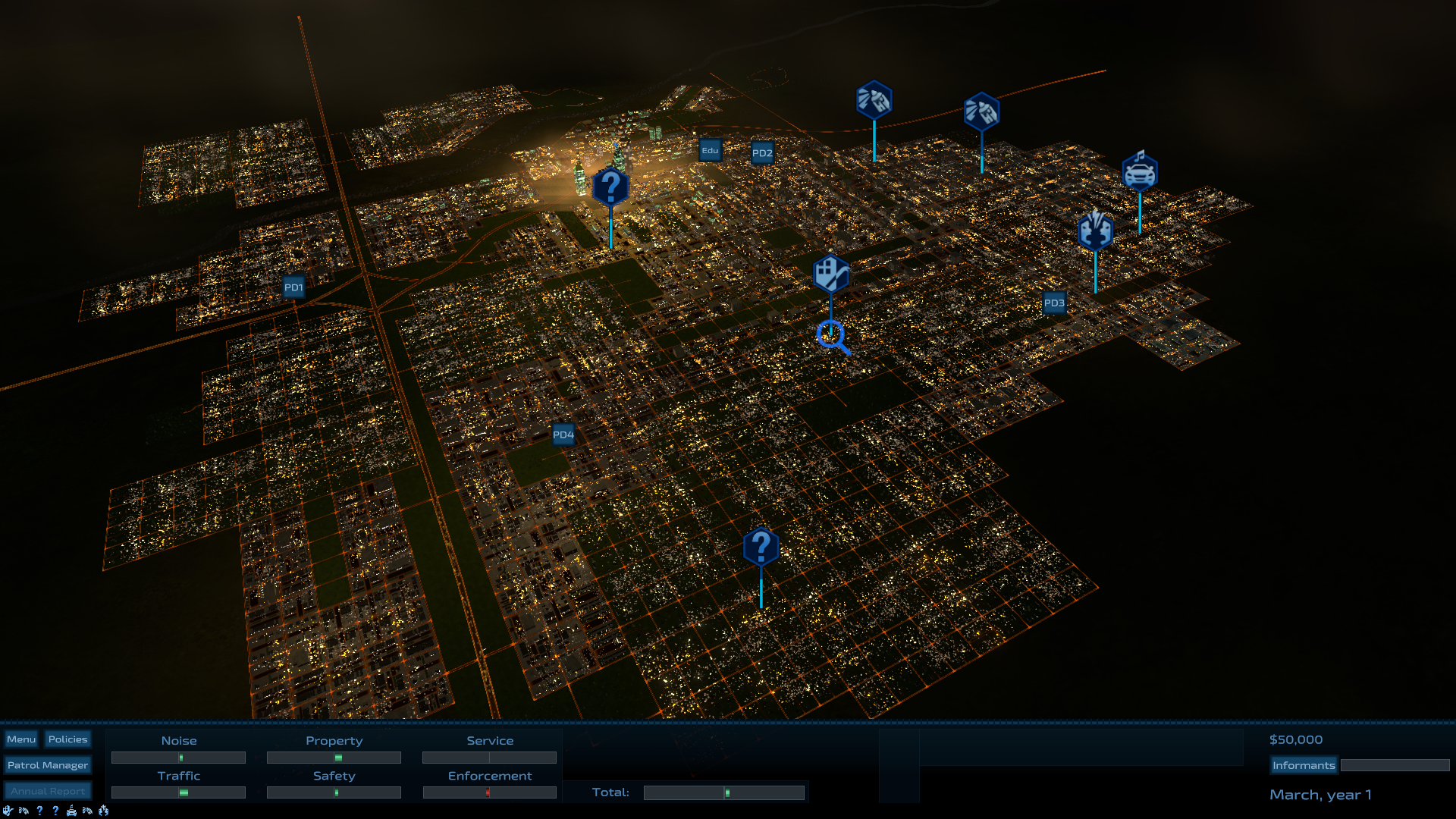Click the magnifying glass investigation icon
The image size is (1456, 819).
pyautogui.click(x=832, y=336)
